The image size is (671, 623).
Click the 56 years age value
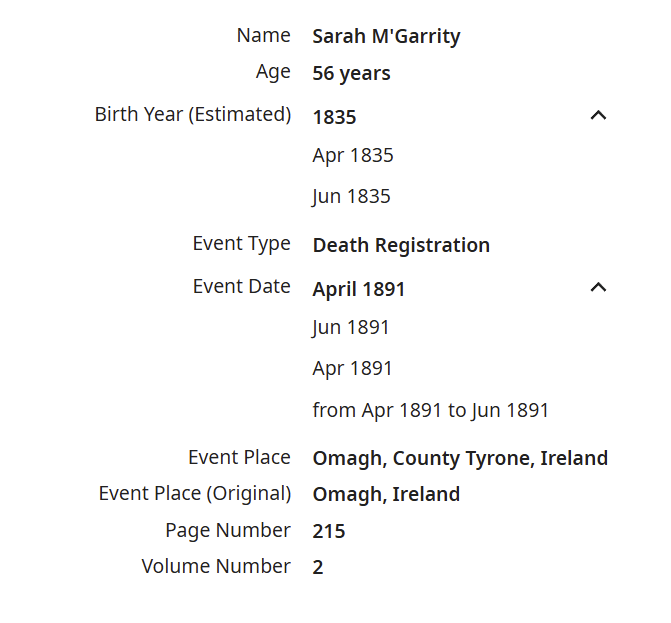pyautogui.click(x=351, y=73)
